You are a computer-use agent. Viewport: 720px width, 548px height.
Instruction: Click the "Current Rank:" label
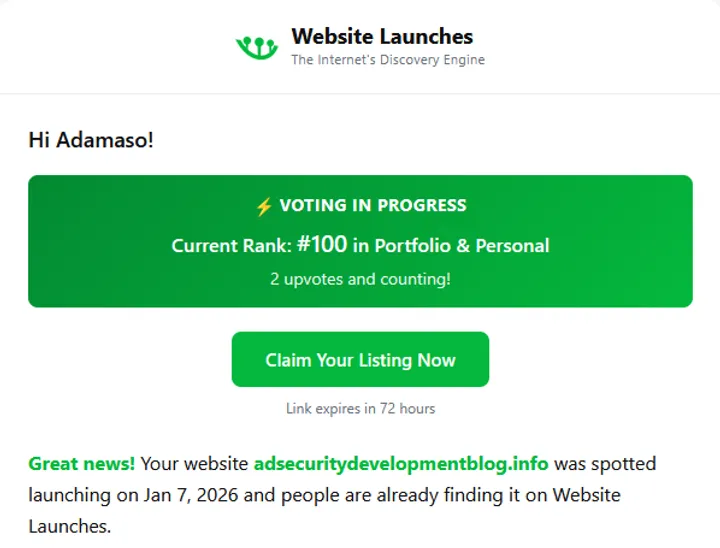coord(231,246)
